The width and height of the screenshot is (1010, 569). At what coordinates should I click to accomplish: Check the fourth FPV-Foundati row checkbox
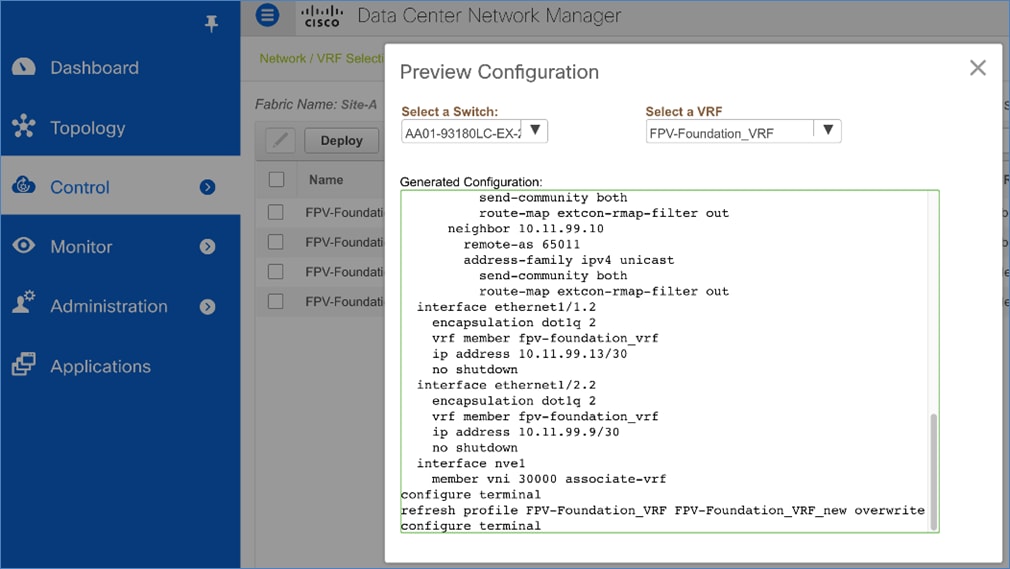pos(276,301)
